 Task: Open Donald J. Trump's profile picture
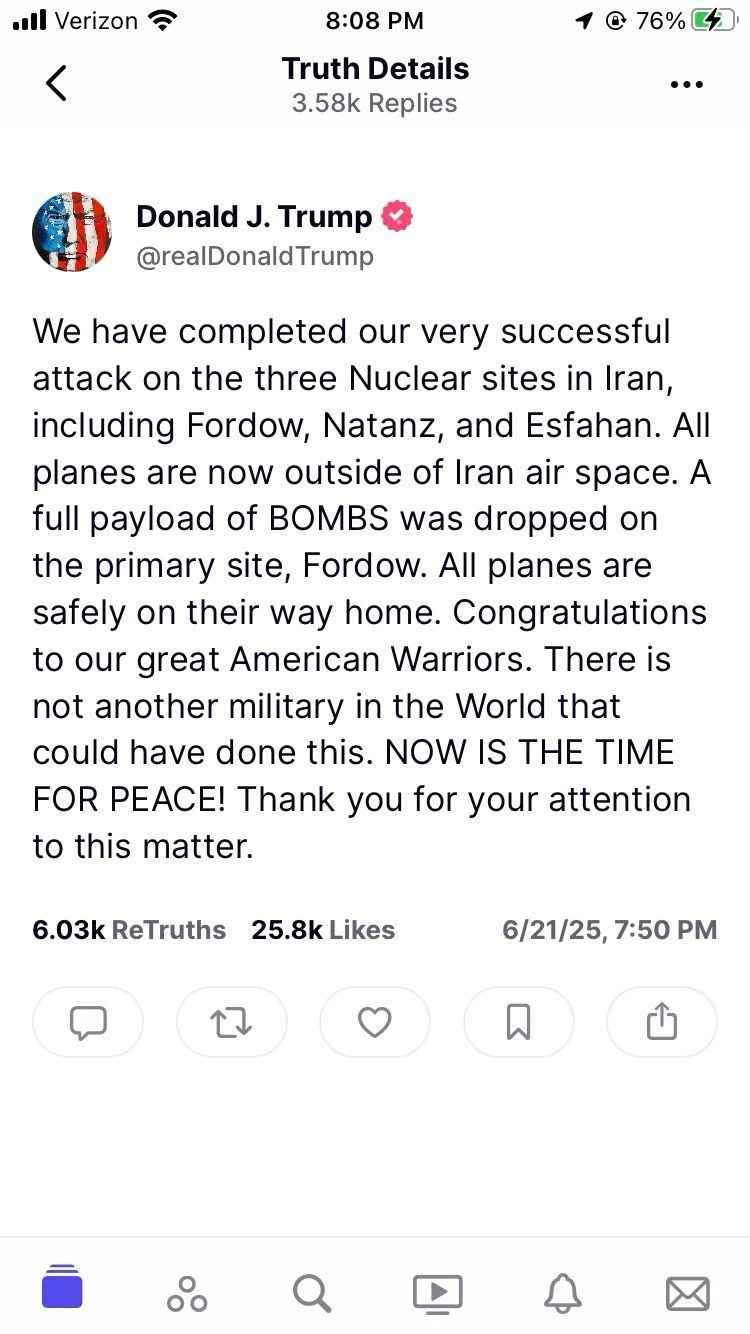[x=72, y=232]
